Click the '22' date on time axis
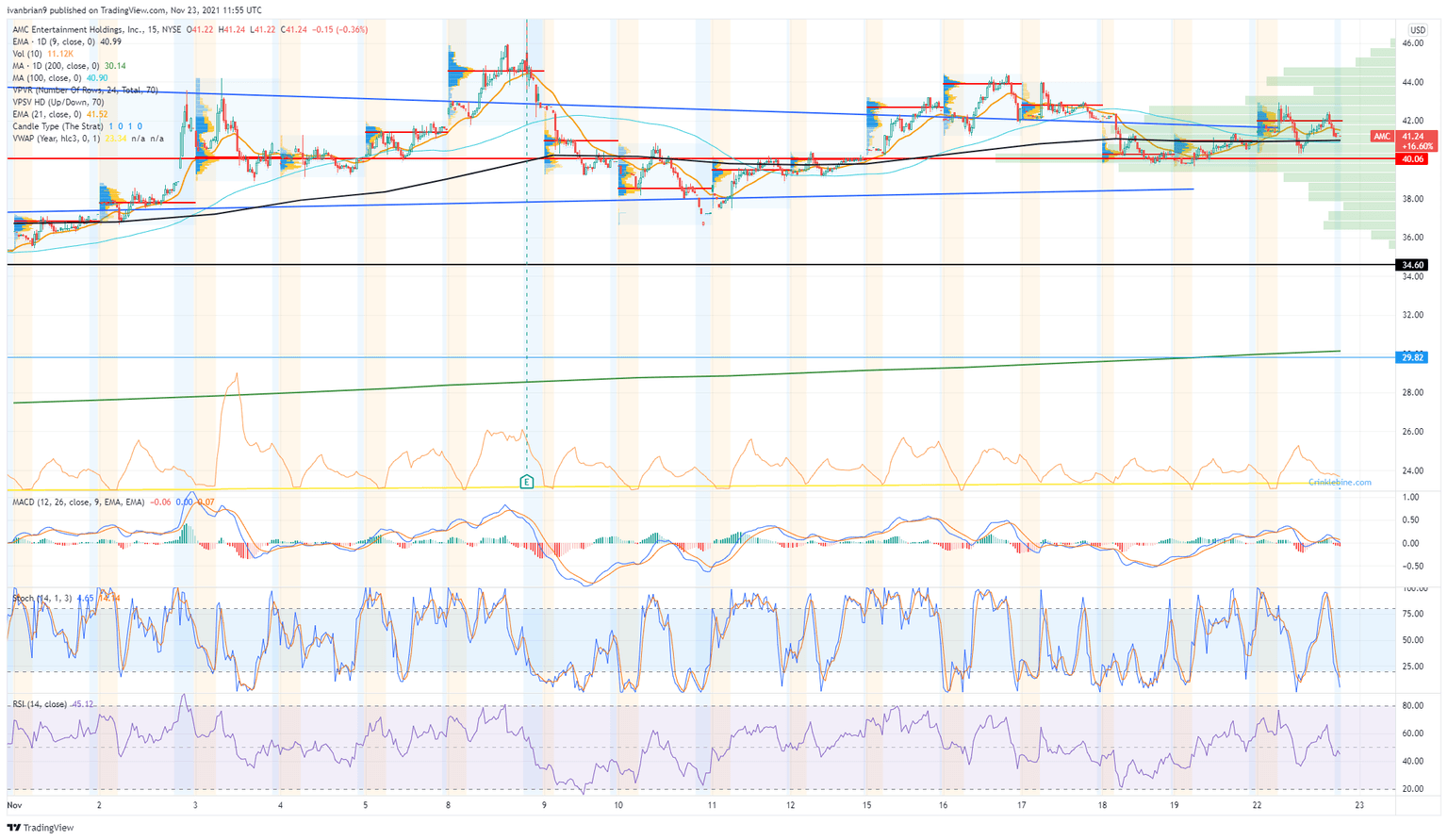 (1257, 805)
